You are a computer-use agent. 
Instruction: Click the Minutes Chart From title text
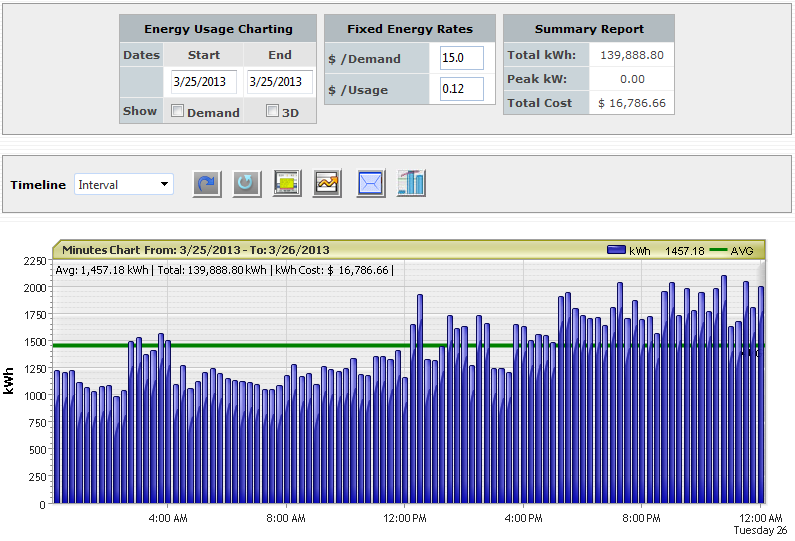[x=196, y=250]
